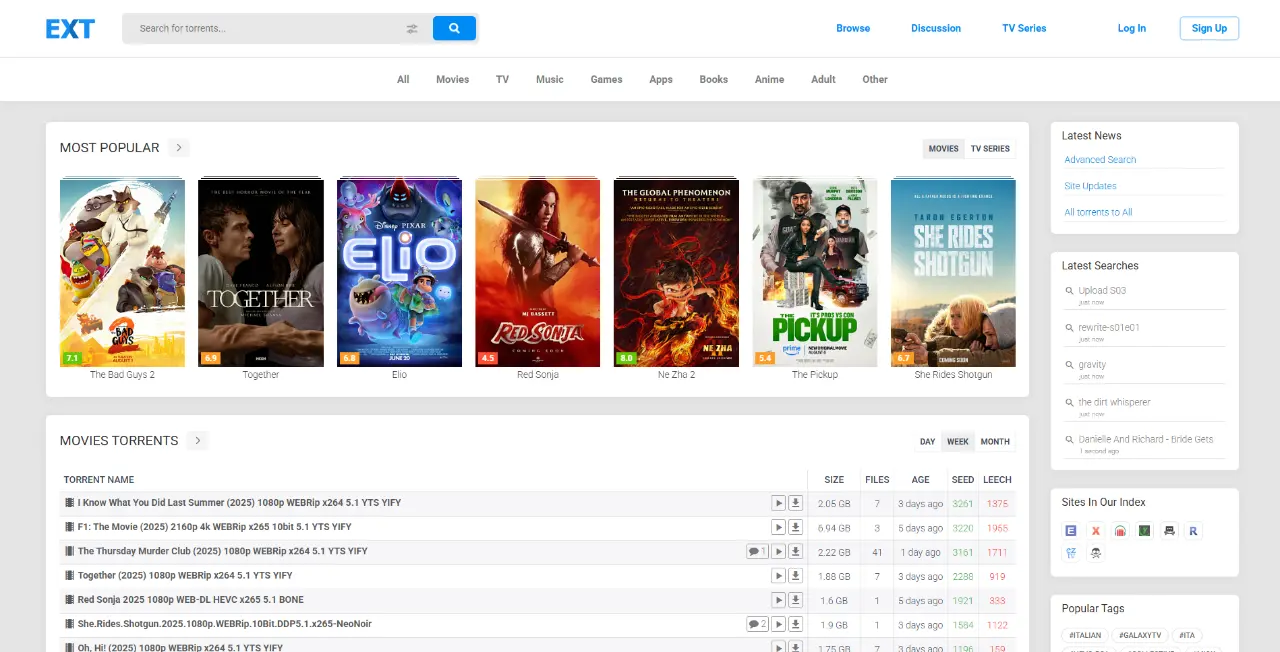Download the She.Rides.Shotgun NeoNoir torrent
This screenshot has height=652, width=1280.
click(x=795, y=624)
